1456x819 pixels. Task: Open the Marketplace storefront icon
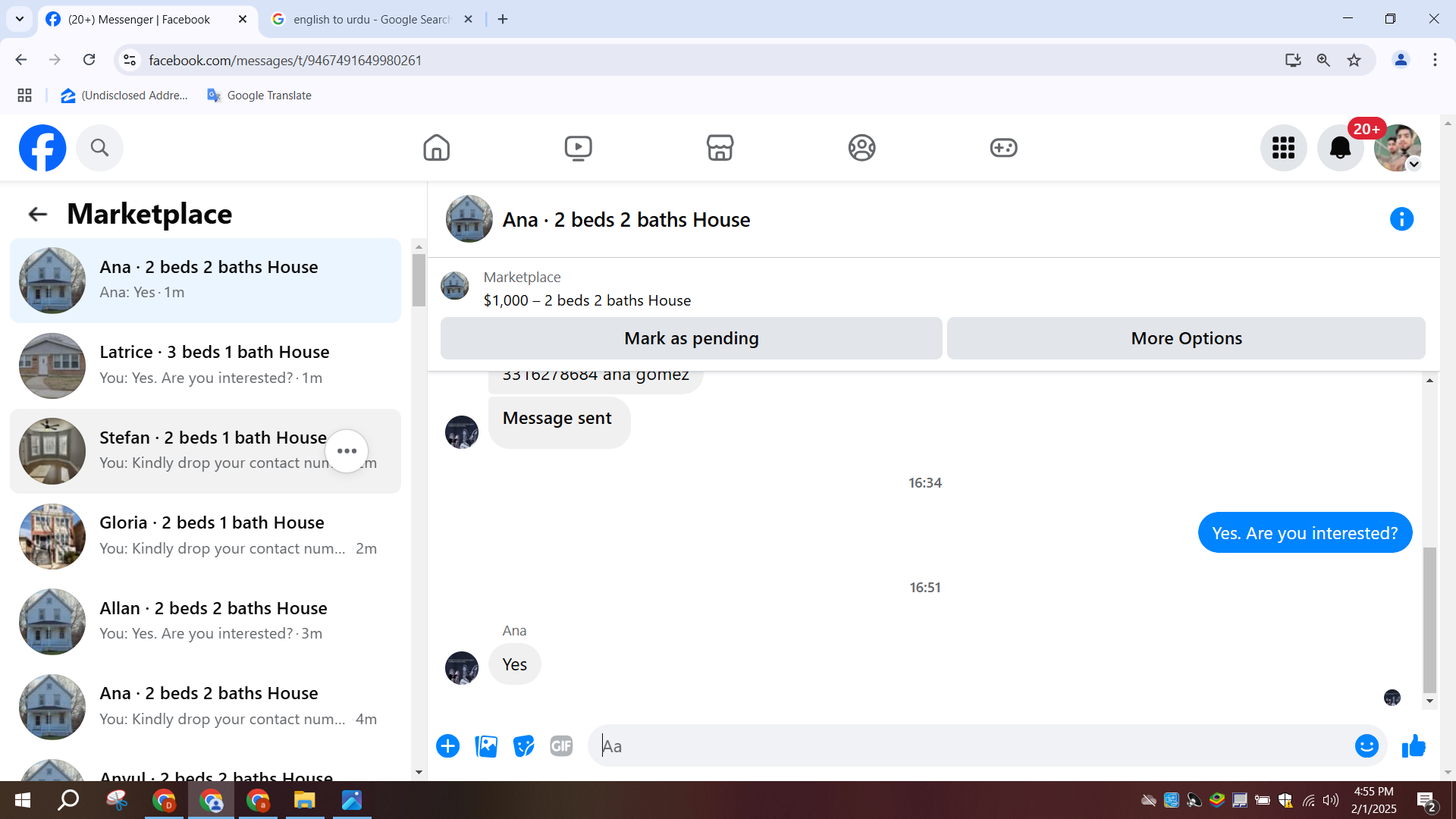point(720,147)
